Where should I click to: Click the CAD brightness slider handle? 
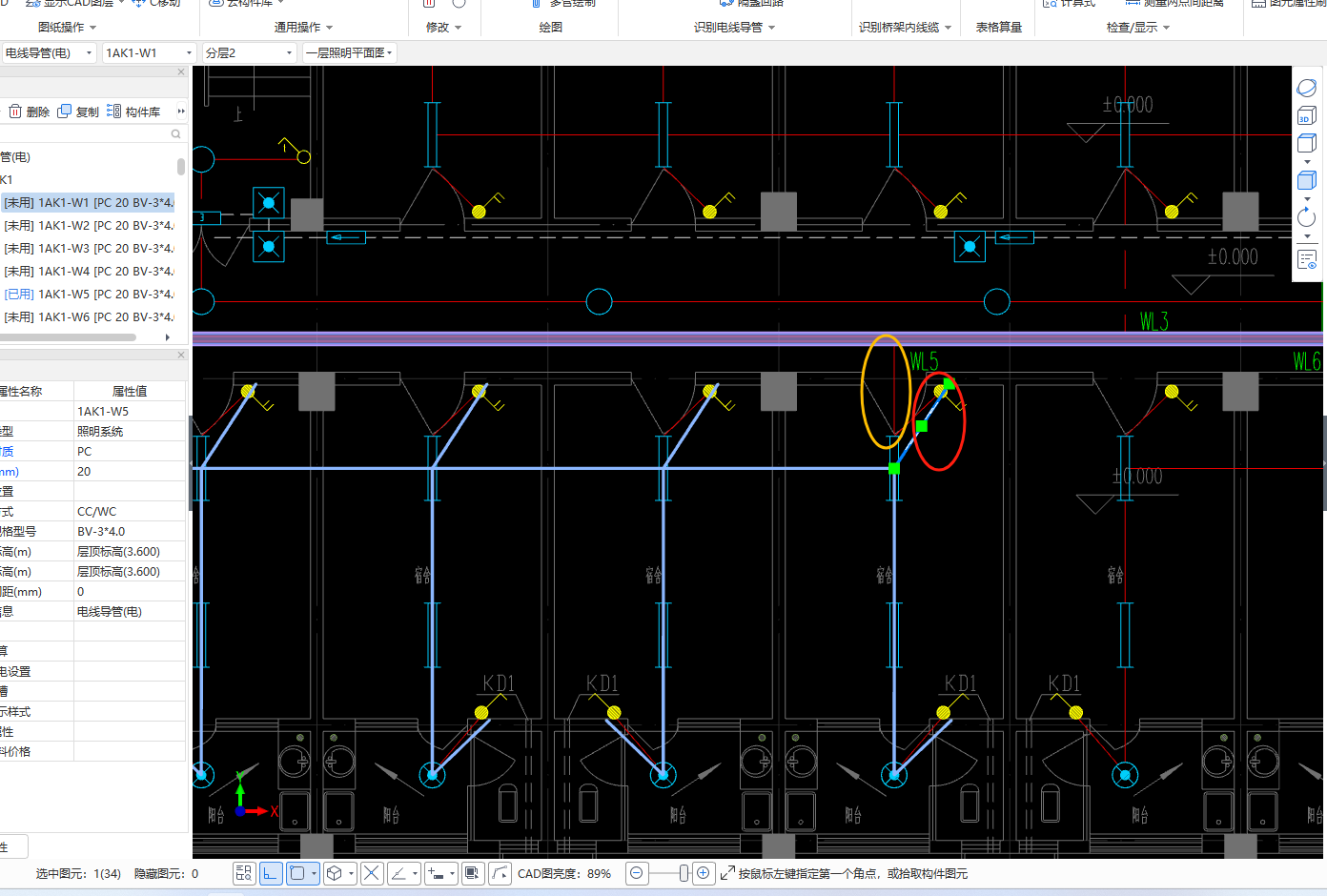[684, 873]
